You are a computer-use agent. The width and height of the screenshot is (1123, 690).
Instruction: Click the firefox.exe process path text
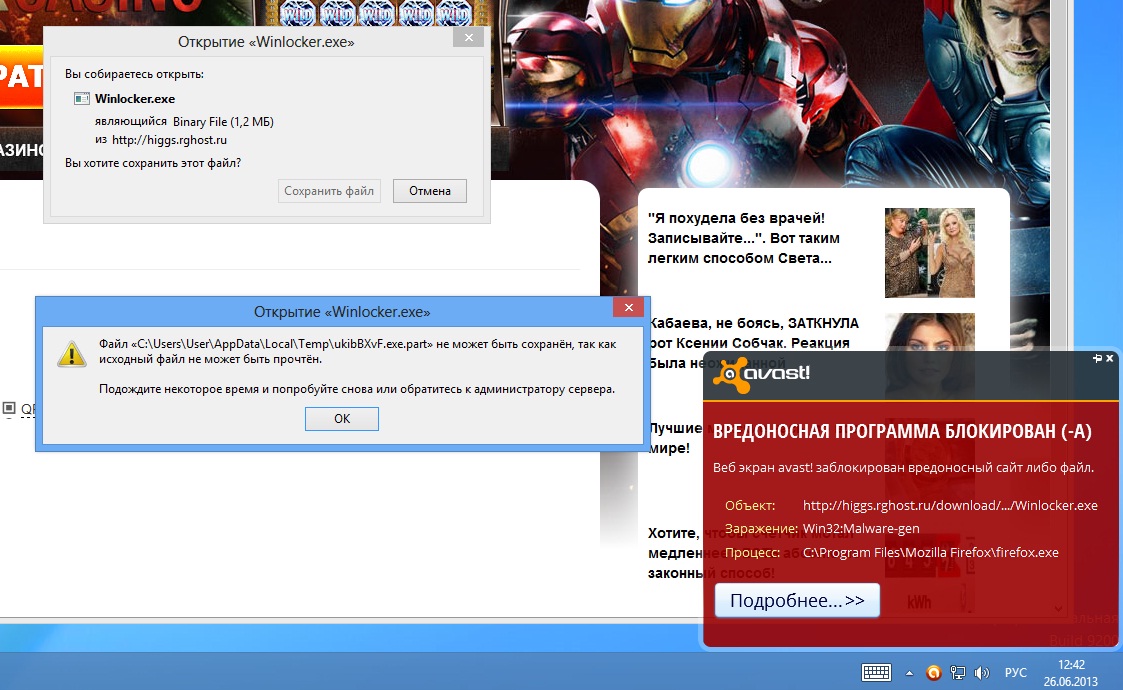pyautogui.click(x=930, y=552)
